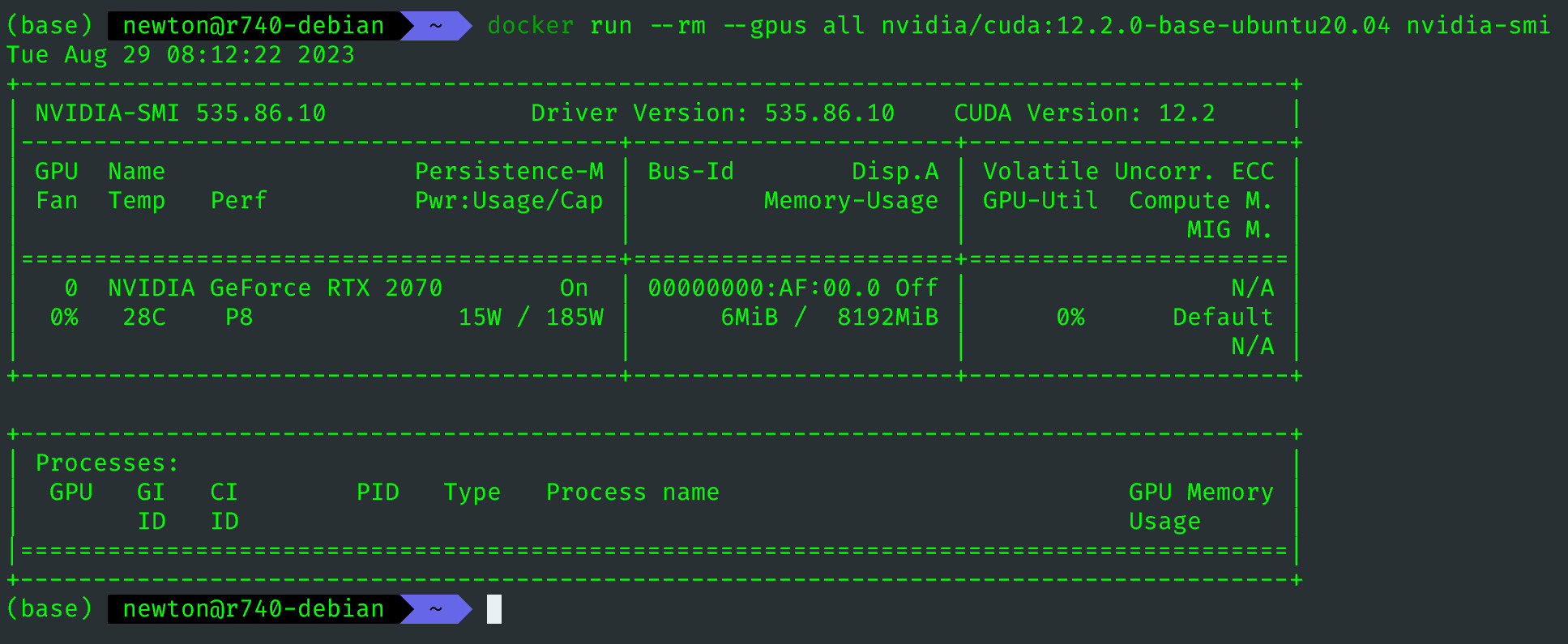This screenshot has height=644, width=1568.
Task: Click the table's 'Memory-Usage' column header
Action: click(852, 201)
